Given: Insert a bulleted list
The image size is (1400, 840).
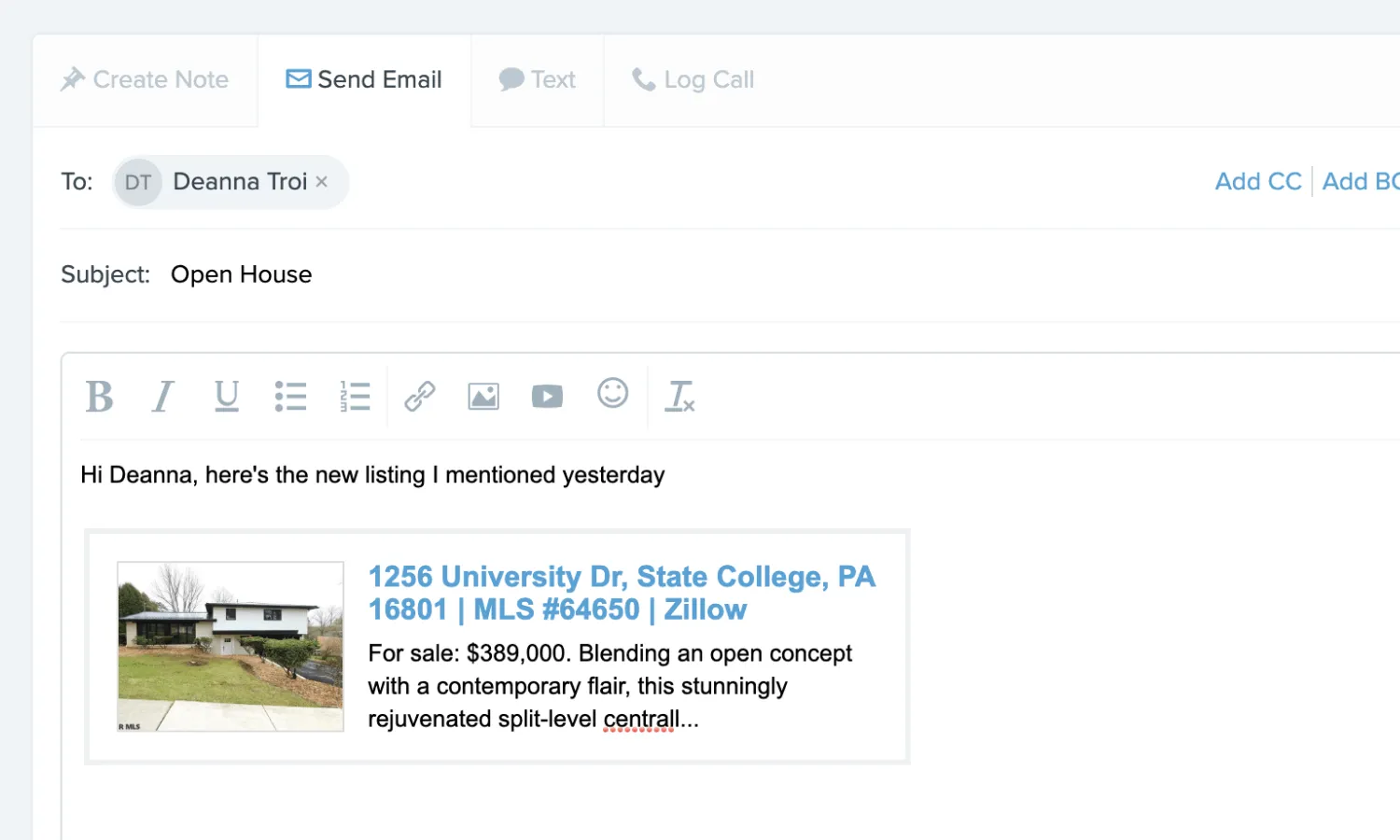Looking at the screenshot, I should (290, 396).
